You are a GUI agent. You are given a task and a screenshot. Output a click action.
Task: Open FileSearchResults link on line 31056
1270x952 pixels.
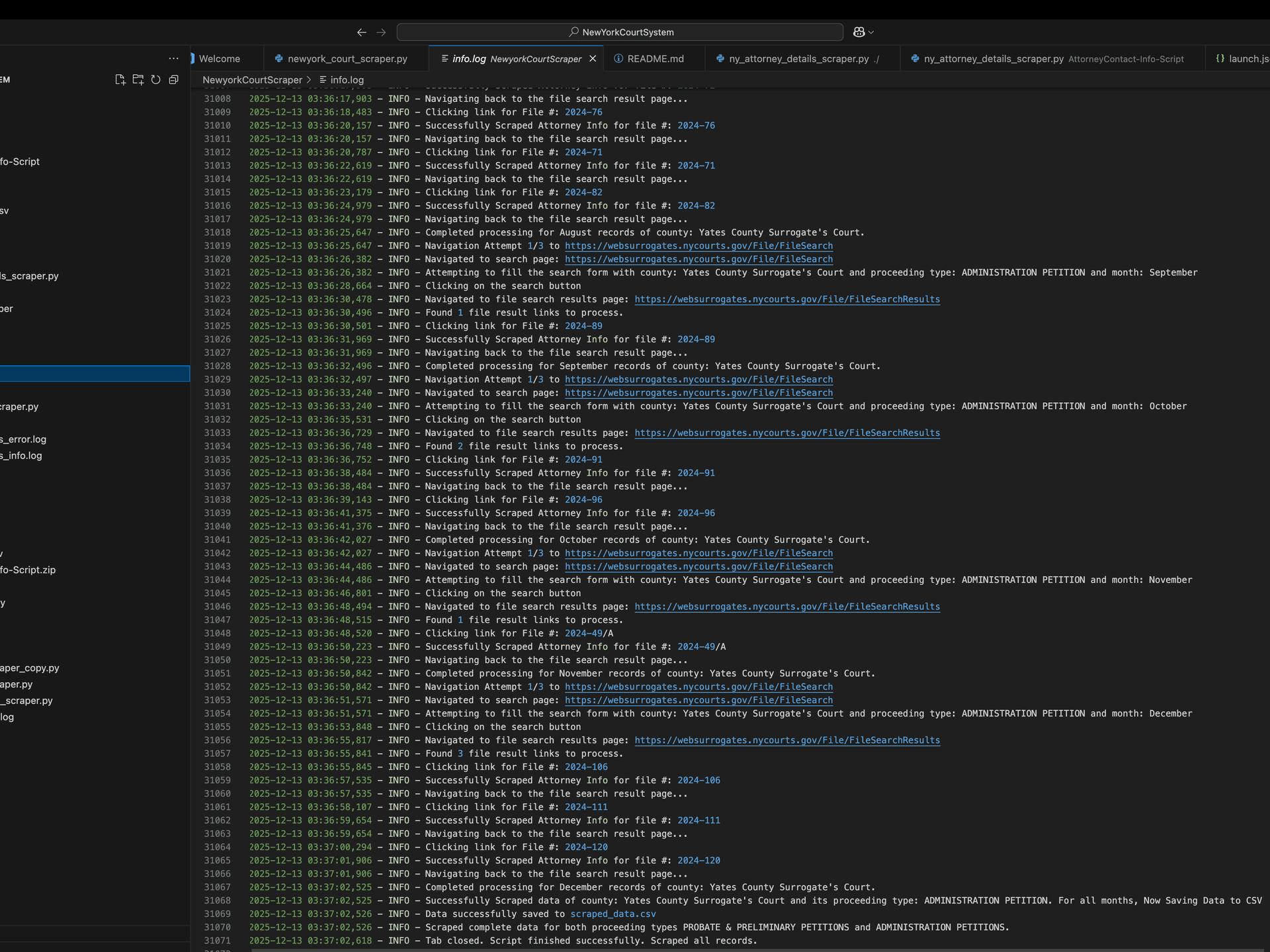click(x=787, y=740)
